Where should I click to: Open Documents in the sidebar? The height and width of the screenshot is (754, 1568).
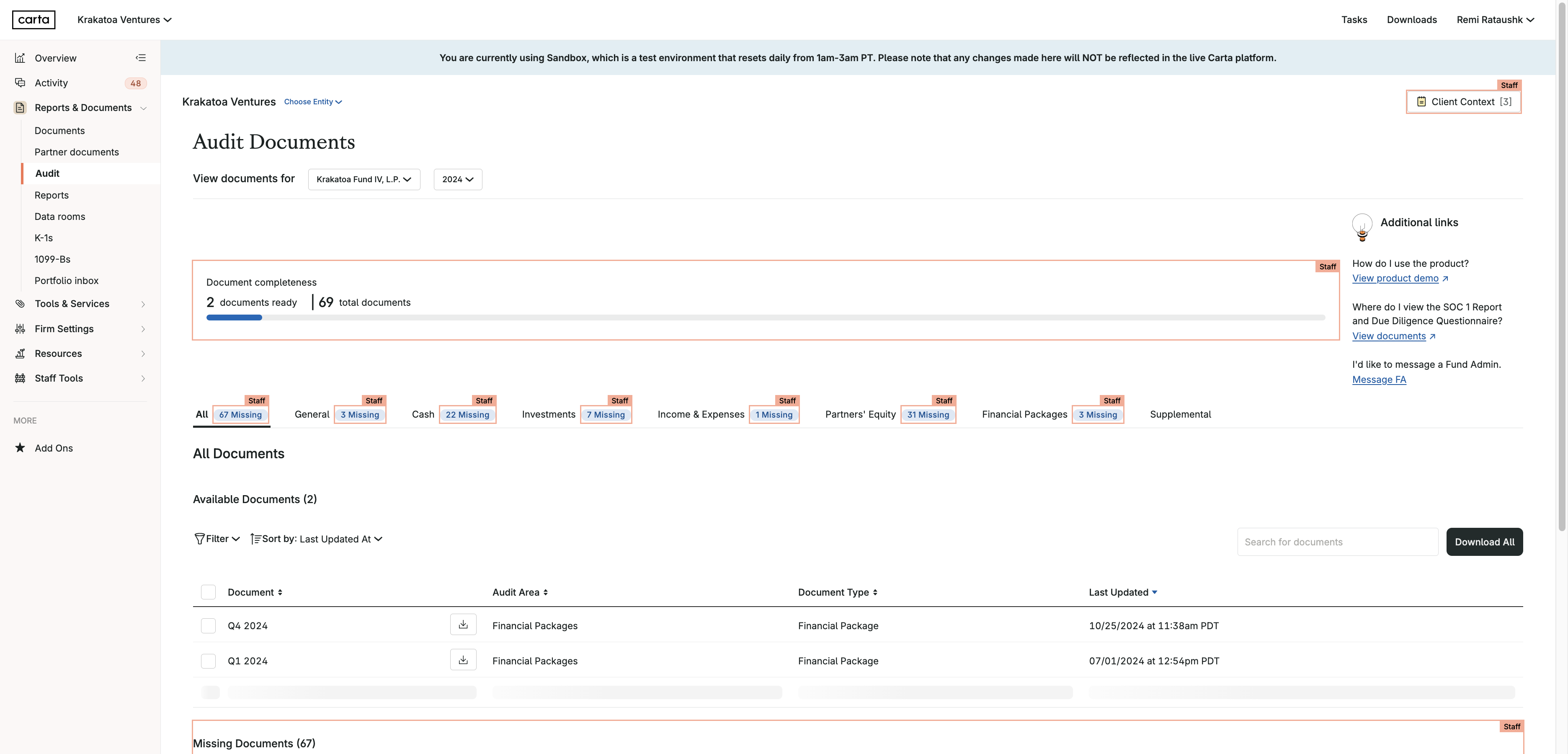click(59, 130)
